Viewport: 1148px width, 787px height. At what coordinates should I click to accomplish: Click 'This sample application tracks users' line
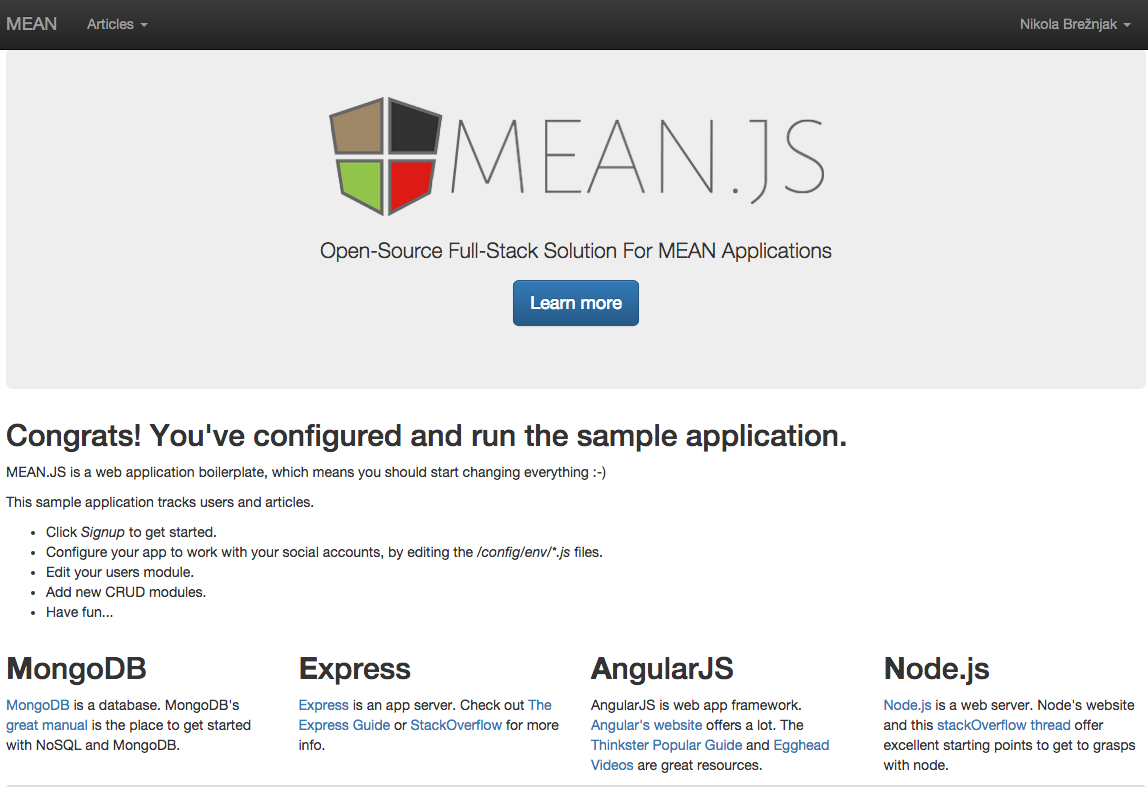tap(160, 502)
